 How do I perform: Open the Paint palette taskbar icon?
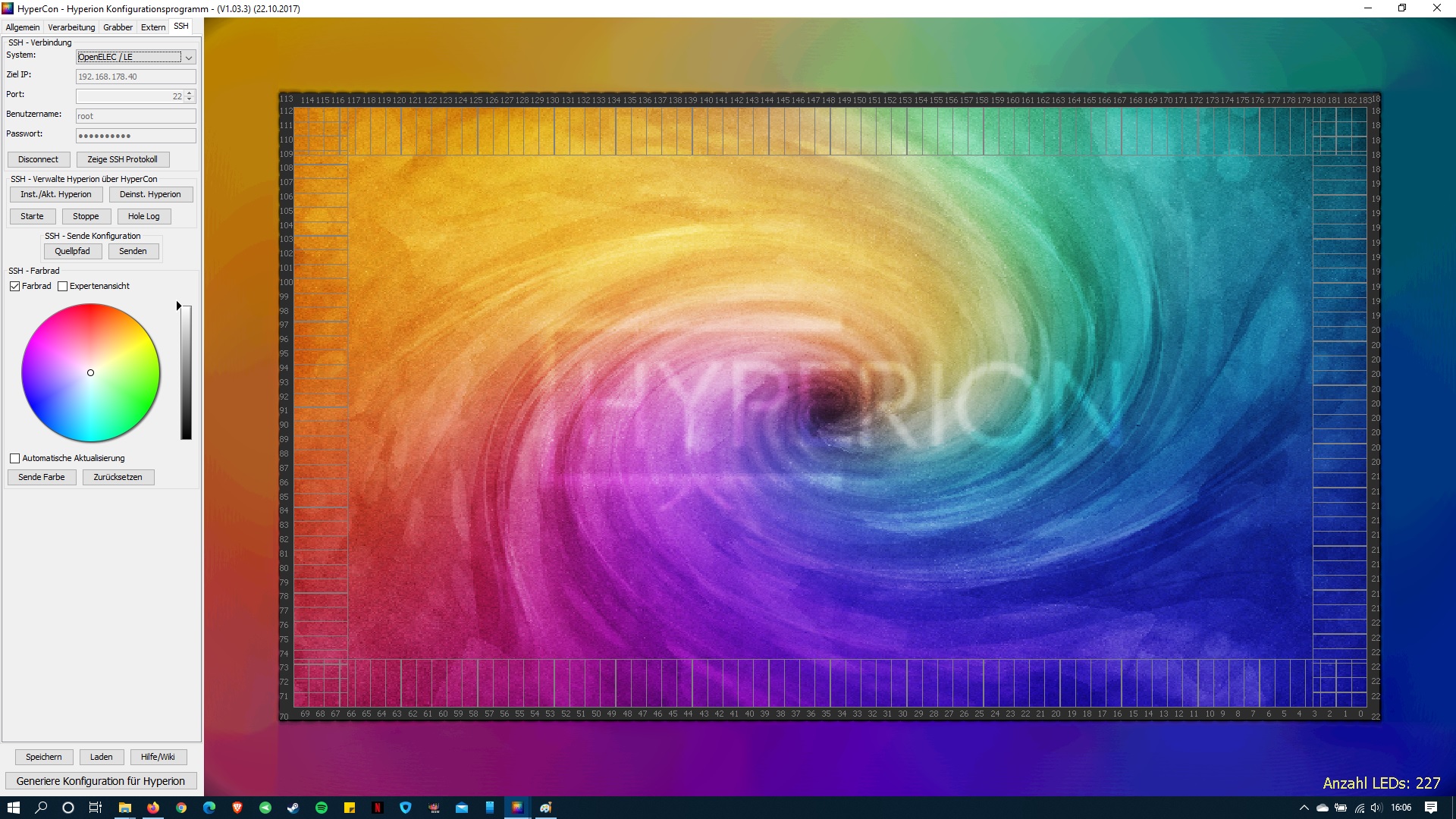546,808
